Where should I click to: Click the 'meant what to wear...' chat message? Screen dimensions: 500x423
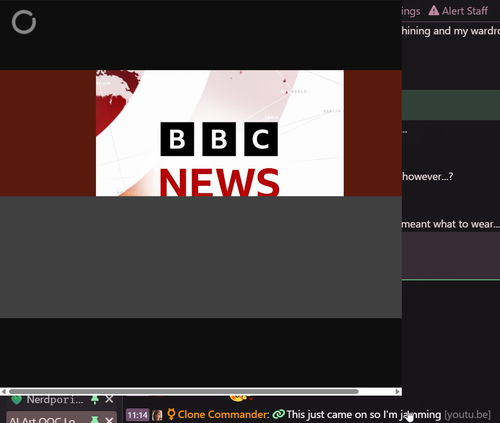click(x=451, y=224)
